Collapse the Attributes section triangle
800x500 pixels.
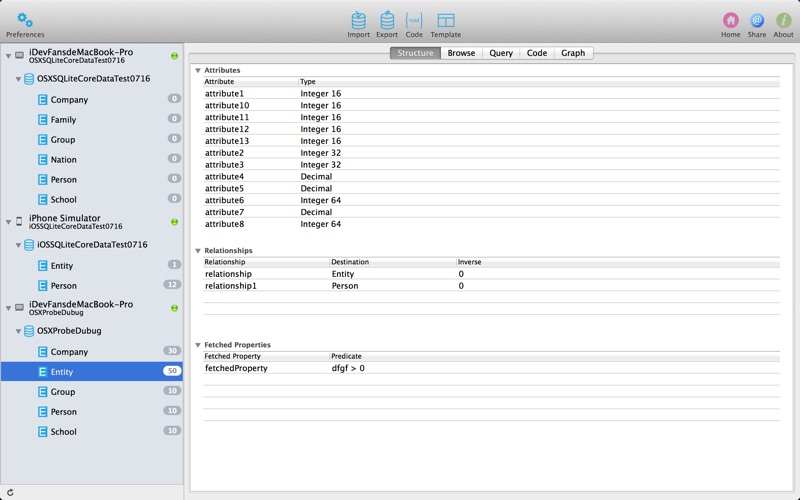pos(198,70)
